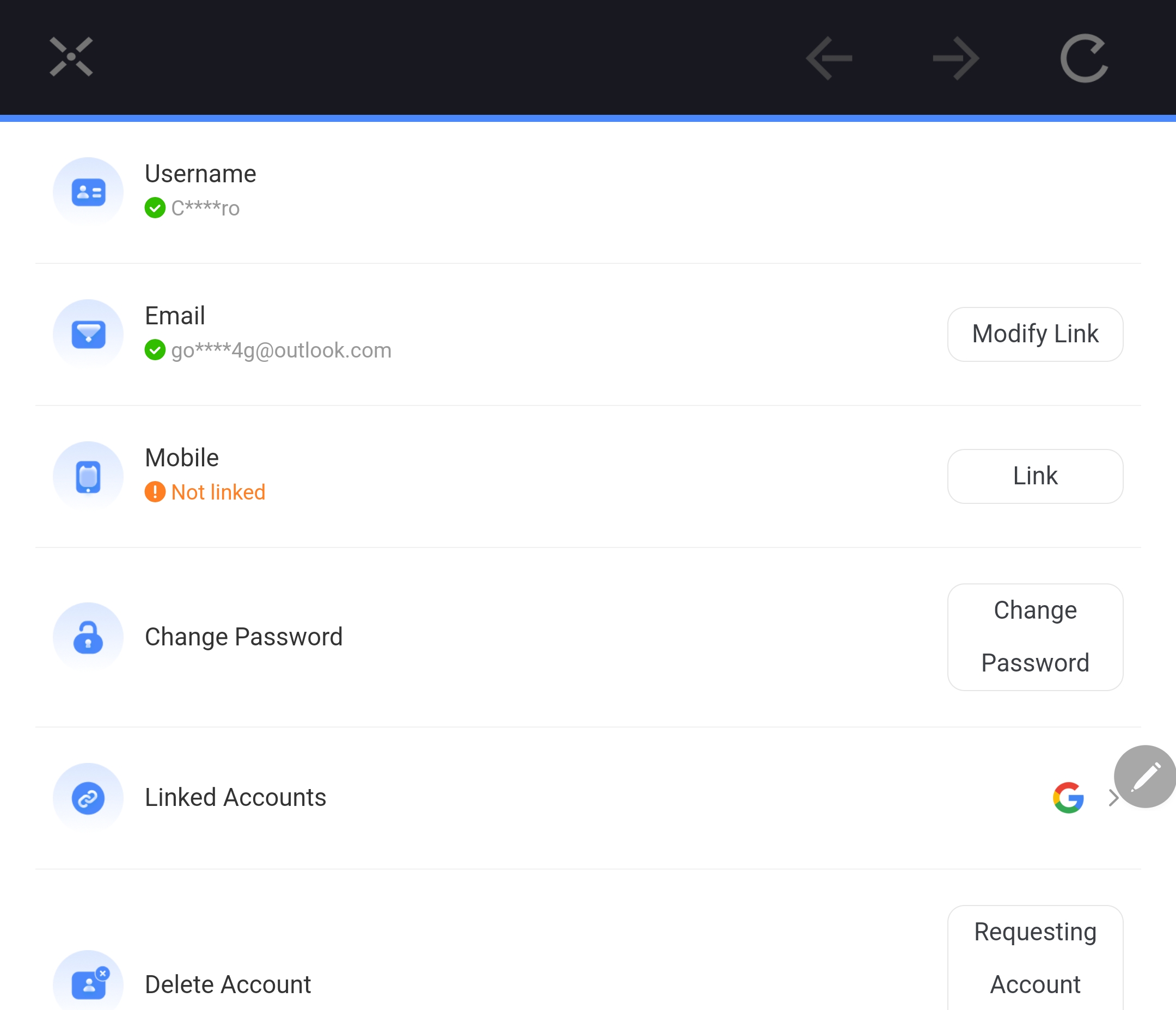Click the Modify Link button for Email
This screenshot has height=1010, width=1176.
point(1035,334)
